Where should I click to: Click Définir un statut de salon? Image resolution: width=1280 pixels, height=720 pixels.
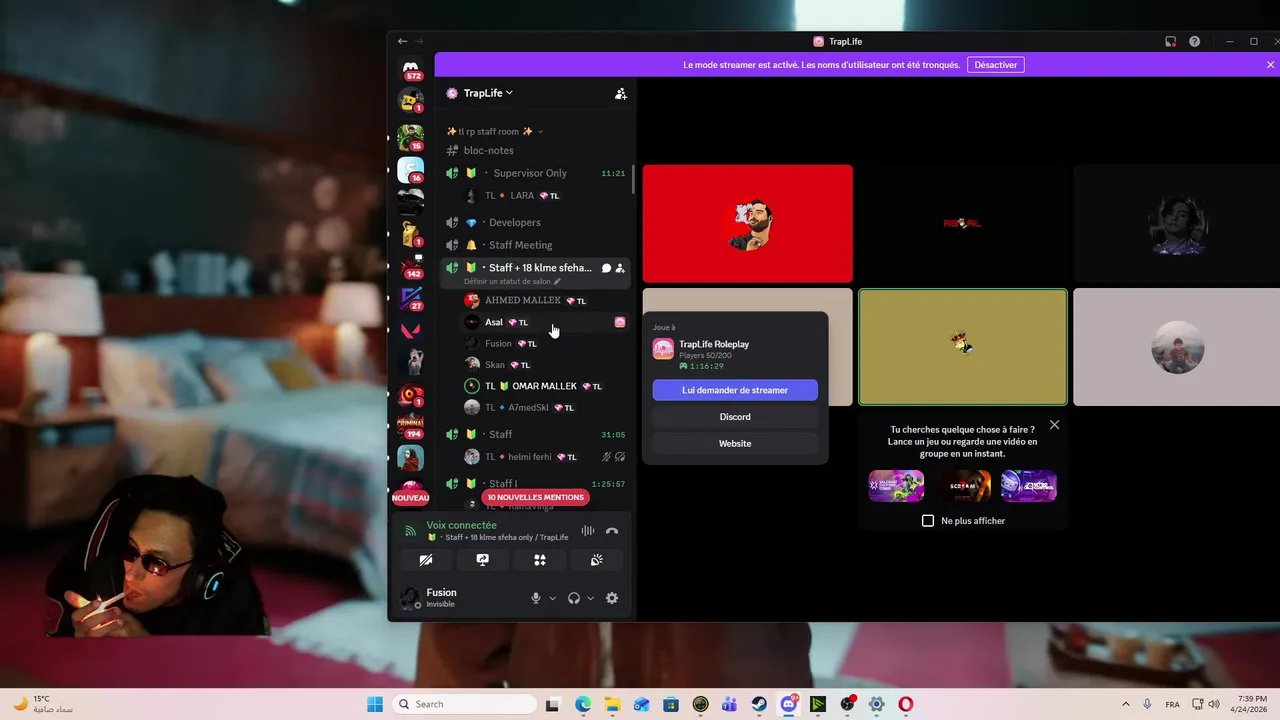(x=512, y=282)
